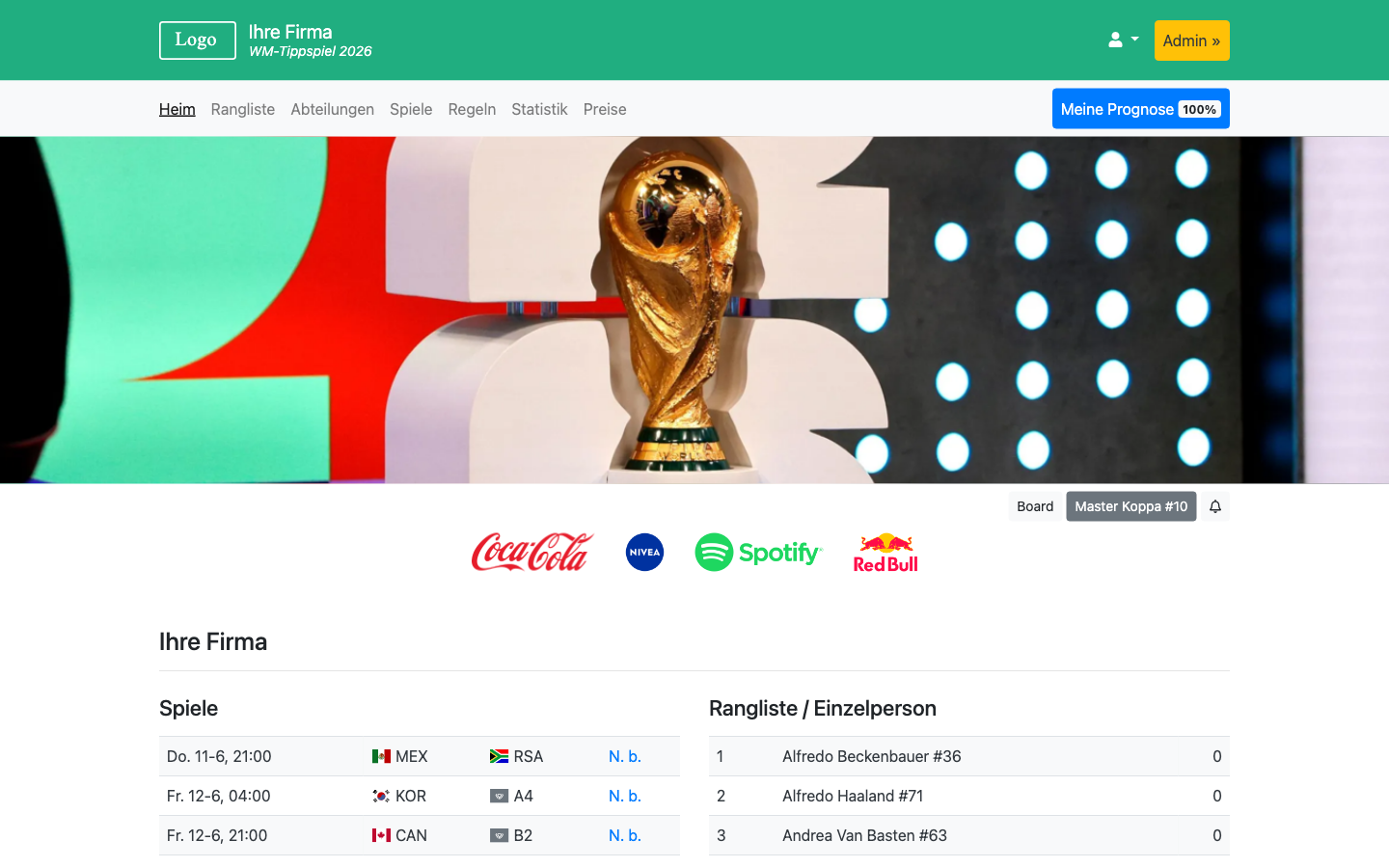This screenshot has height=868, width=1389.
Task: Click the NIVEA sponsor logo
Action: (644, 552)
